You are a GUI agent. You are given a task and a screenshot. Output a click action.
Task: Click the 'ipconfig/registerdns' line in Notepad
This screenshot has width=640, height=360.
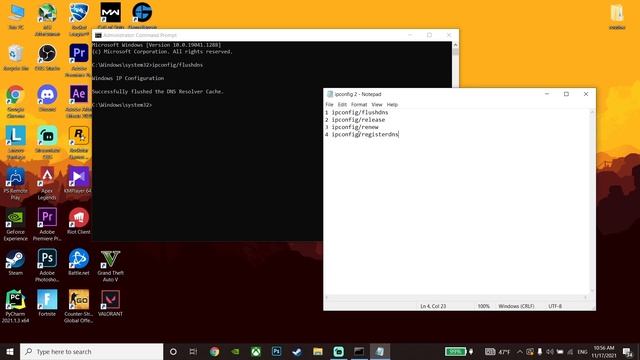pyautogui.click(x=365, y=134)
